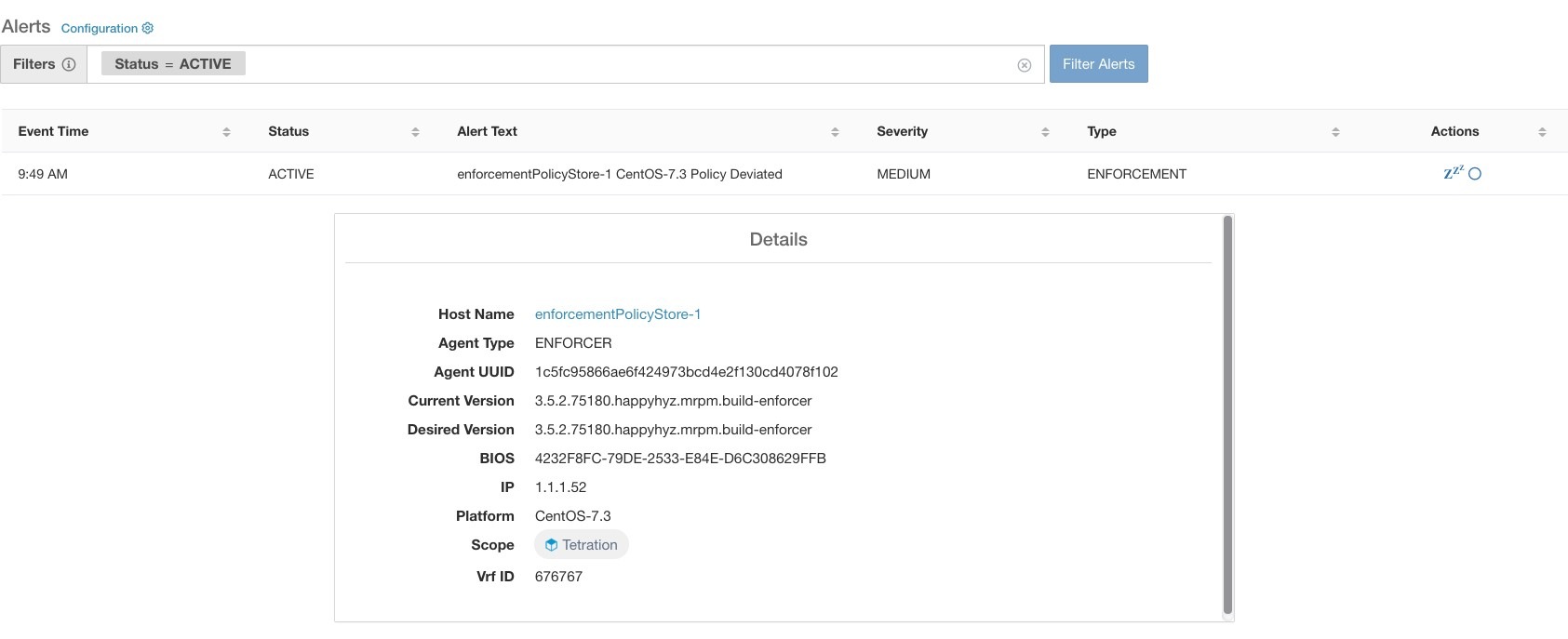This screenshot has height=639, width=1568.
Task: Sort alerts by Type arrows
Action: [1335, 132]
